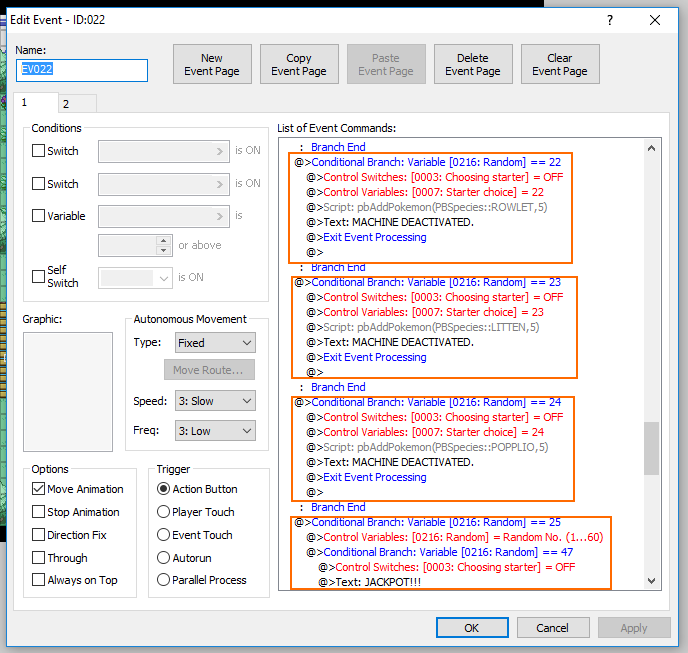Select the 'Text: JACKPOT!!!' command line
Viewport: 688px width, 653px height.
pyautogui.click(x=370, y=582)
